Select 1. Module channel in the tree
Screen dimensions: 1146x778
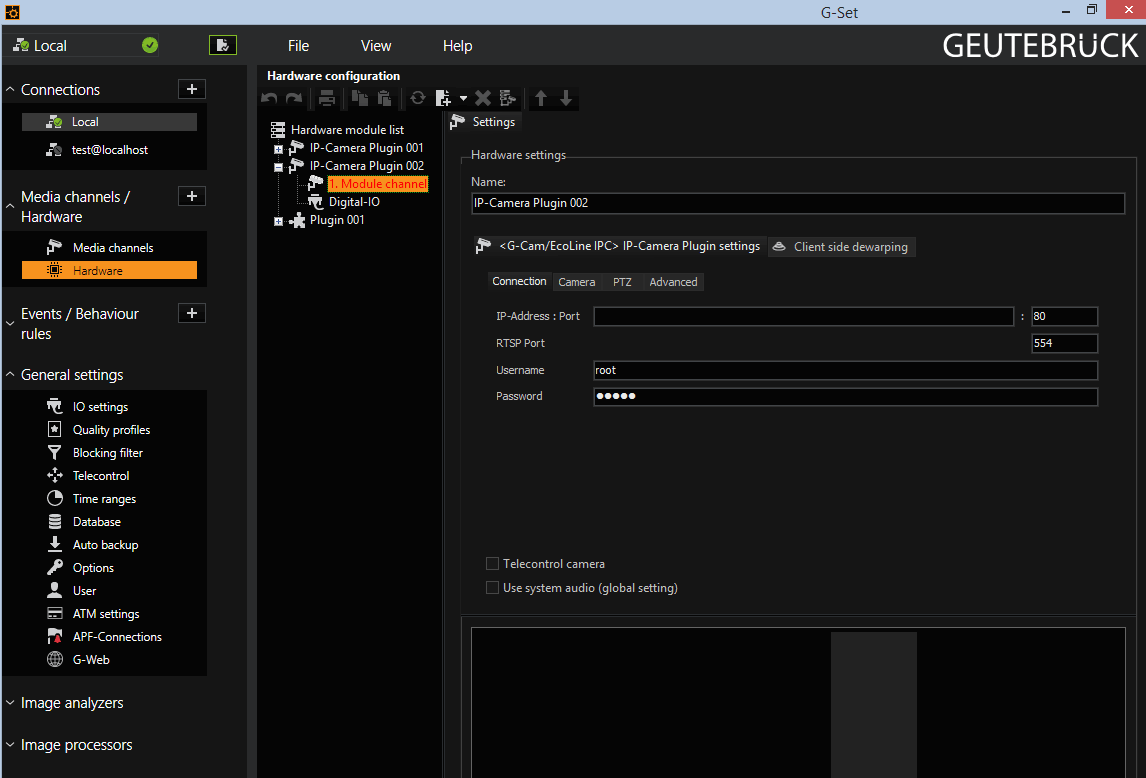click(377, 184)
